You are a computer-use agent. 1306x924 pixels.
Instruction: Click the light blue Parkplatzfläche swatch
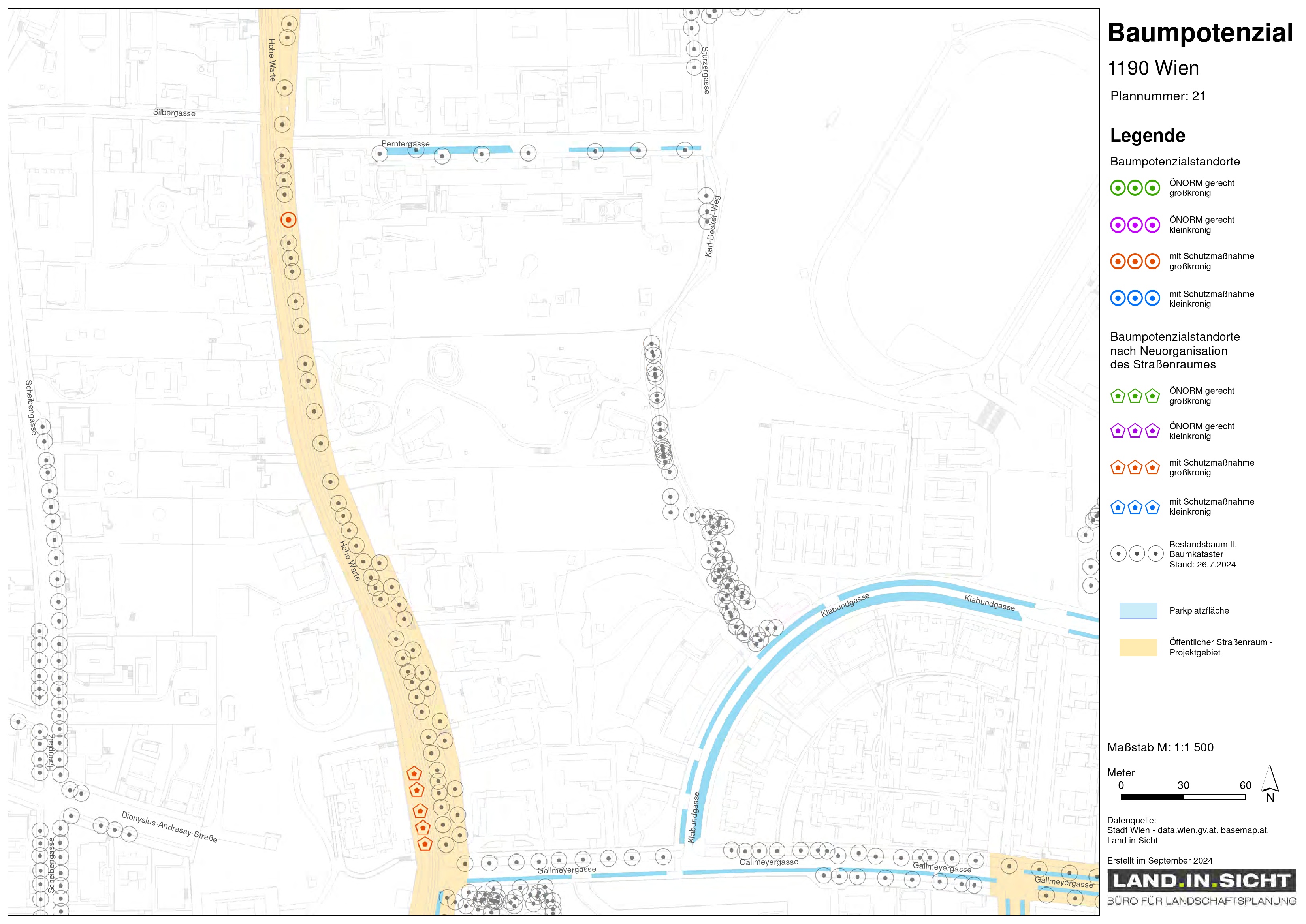pos(1138,610)
